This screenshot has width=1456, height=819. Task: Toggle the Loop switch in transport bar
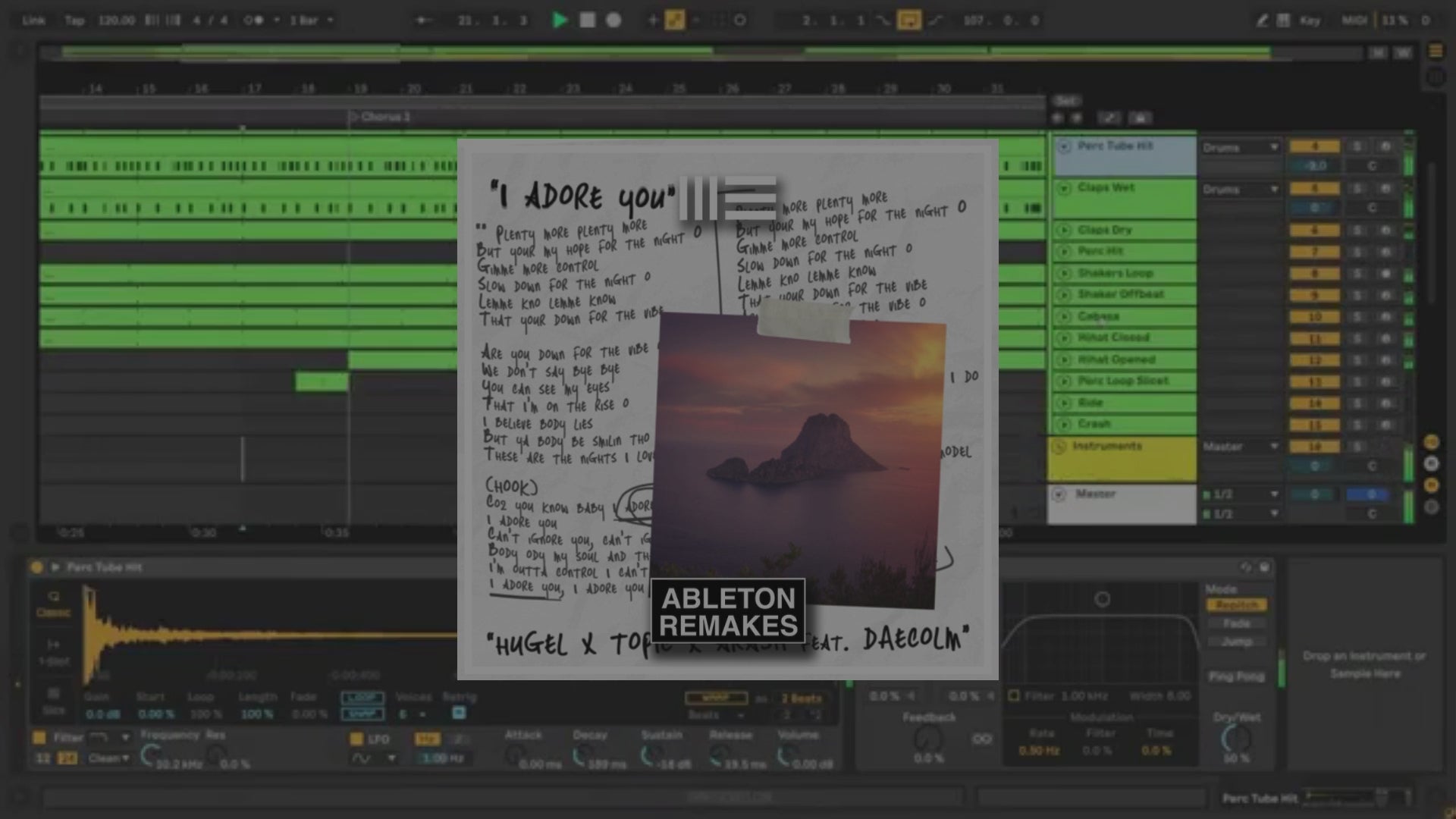point(908,20)
